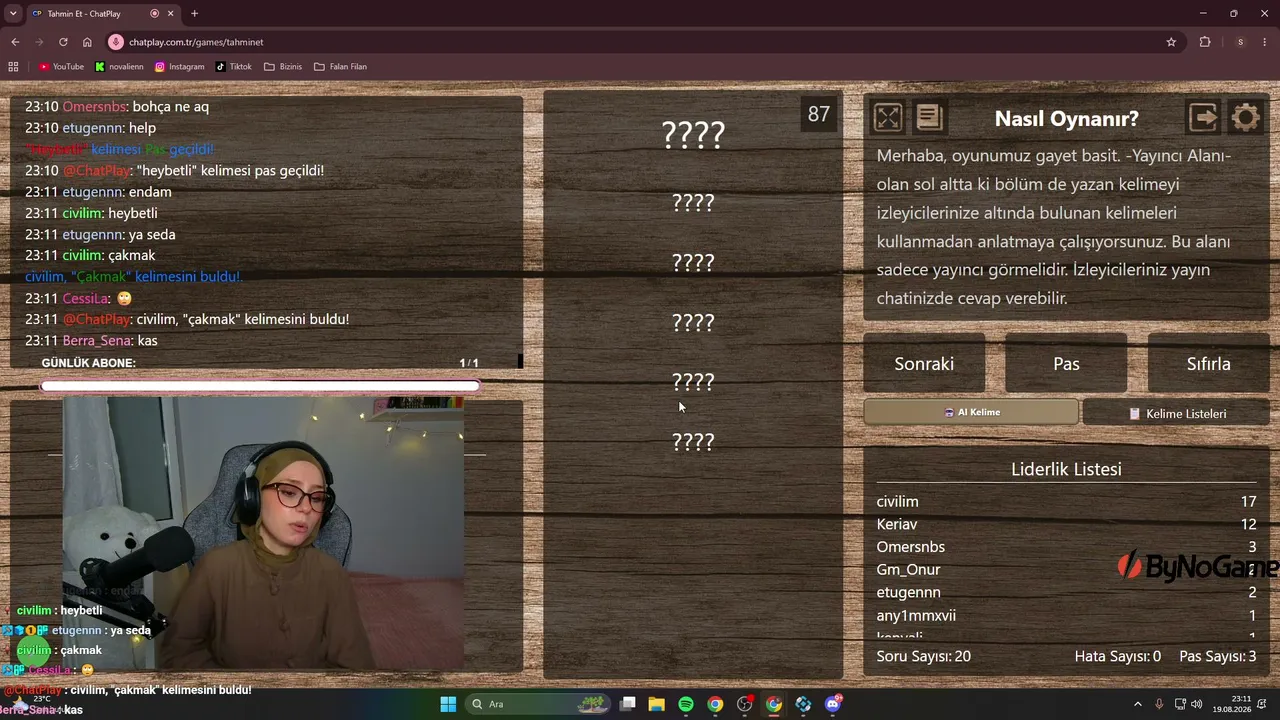Viewport: 1280px width, 720px height.
Task: Select Omersnbs in the leaderboard
Action: [1066, 547]
